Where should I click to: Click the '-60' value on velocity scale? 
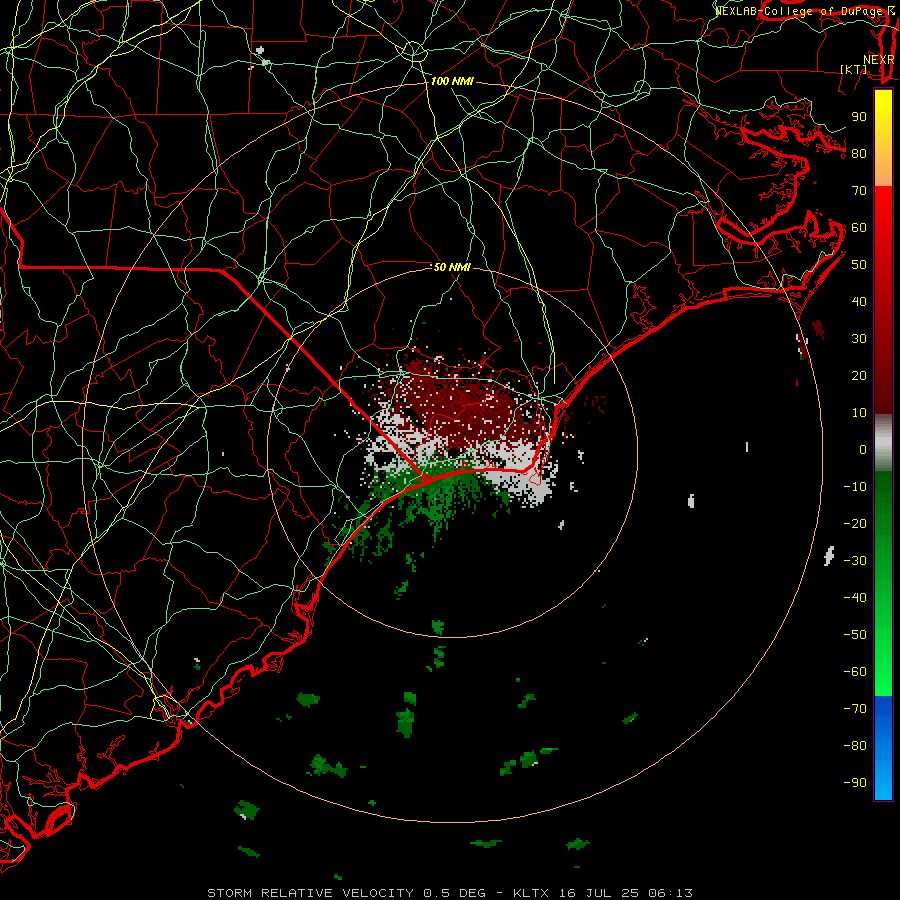[x=855, y=672]
